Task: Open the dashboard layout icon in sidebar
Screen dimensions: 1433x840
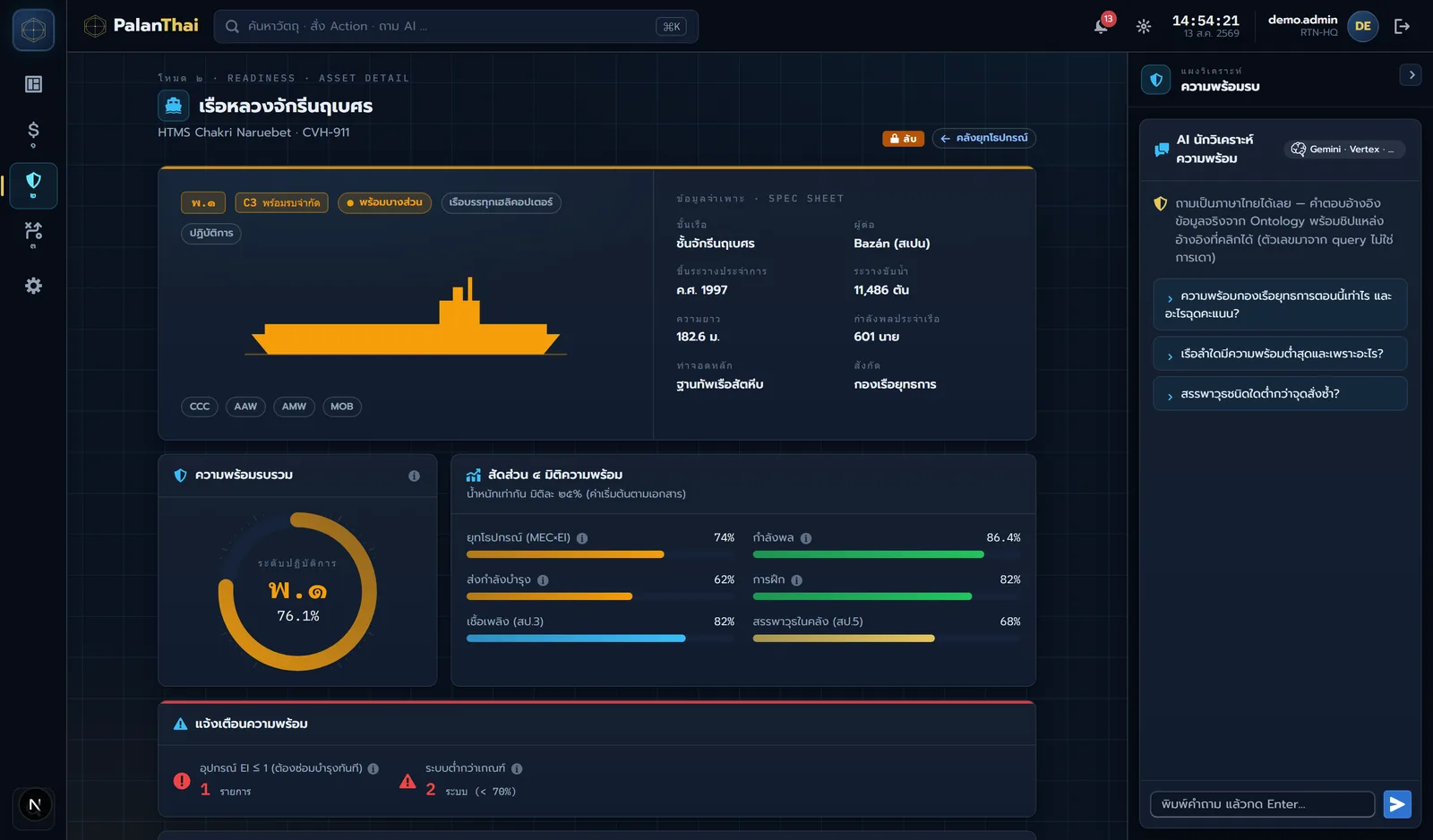Action: tap(33, 84)
